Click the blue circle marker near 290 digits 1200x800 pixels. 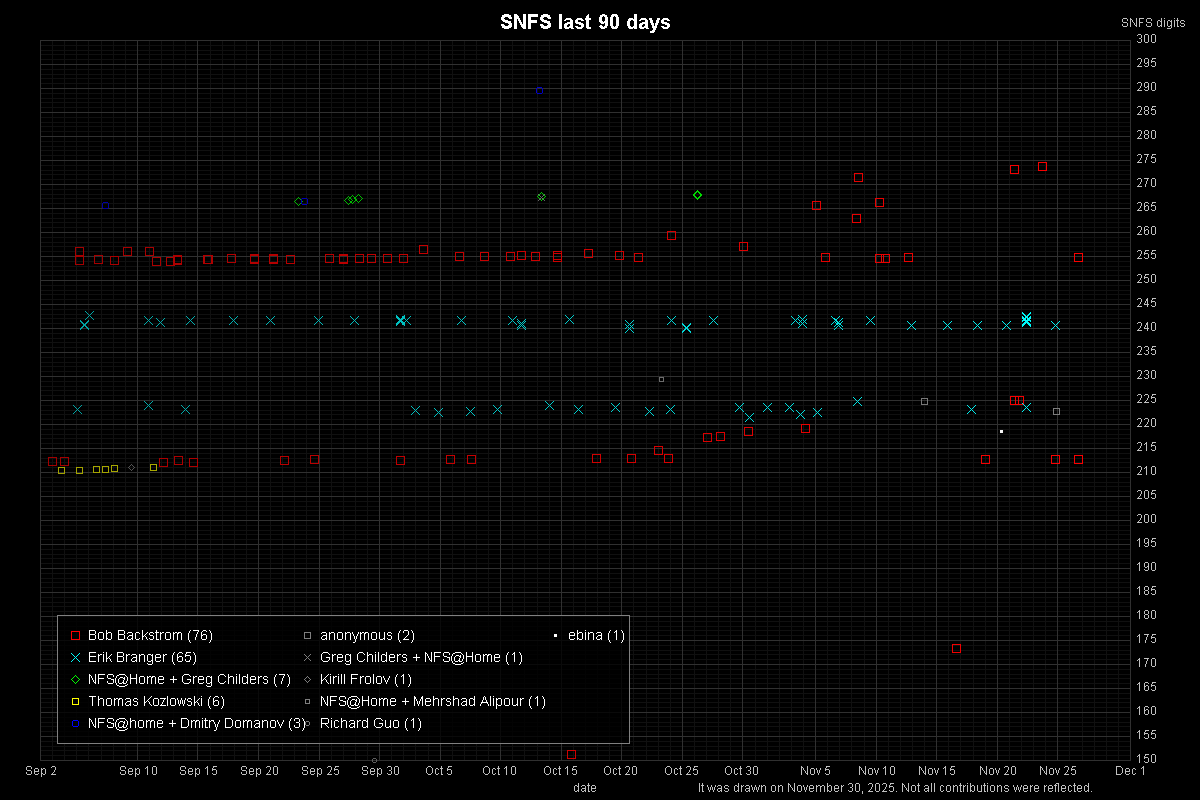[539, 90]
